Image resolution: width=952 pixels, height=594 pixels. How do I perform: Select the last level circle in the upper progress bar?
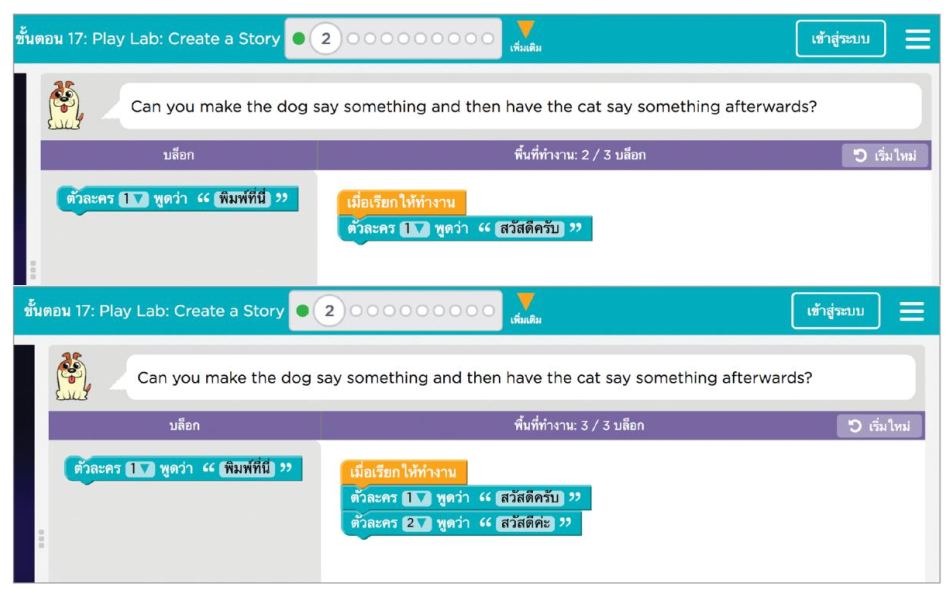(487, 39)
